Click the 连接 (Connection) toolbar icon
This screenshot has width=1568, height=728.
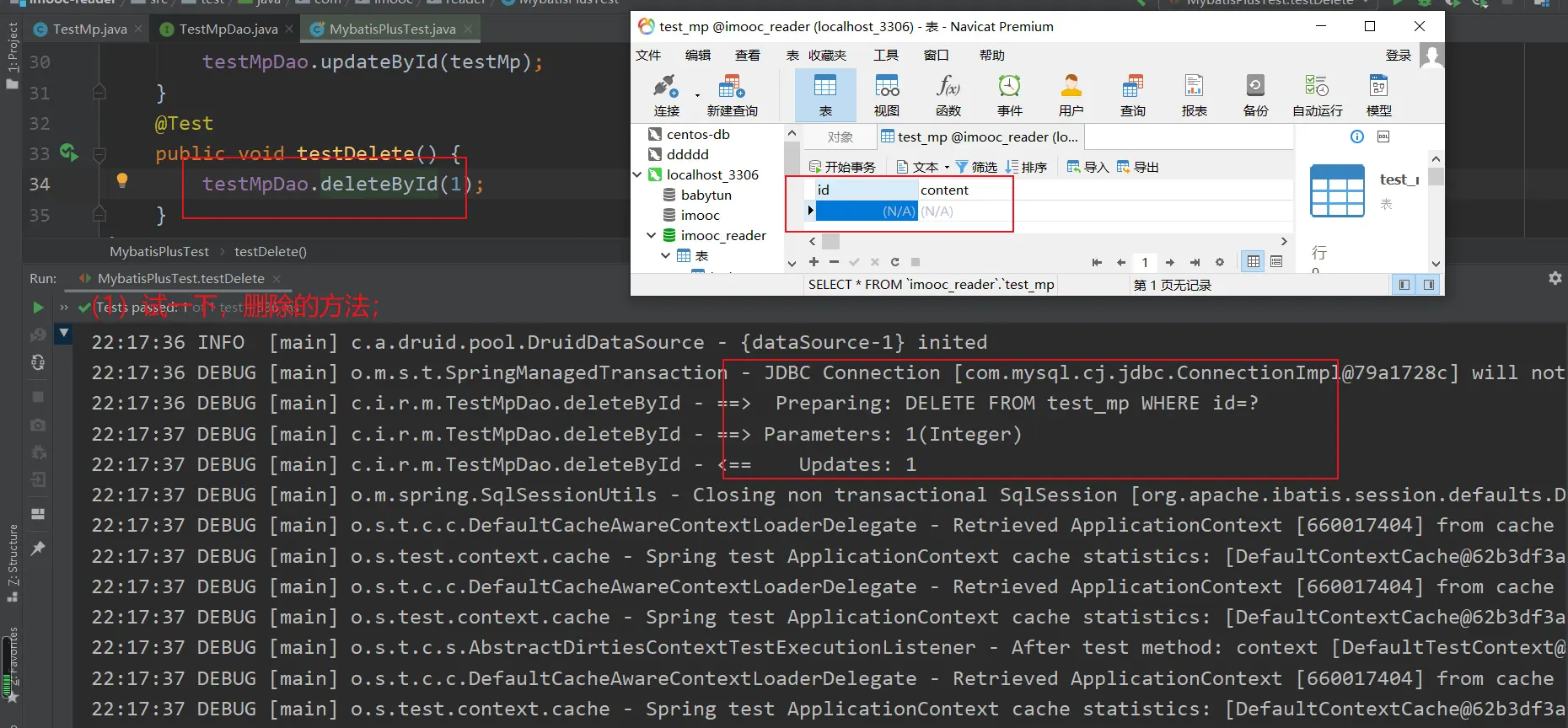[666, 95]
